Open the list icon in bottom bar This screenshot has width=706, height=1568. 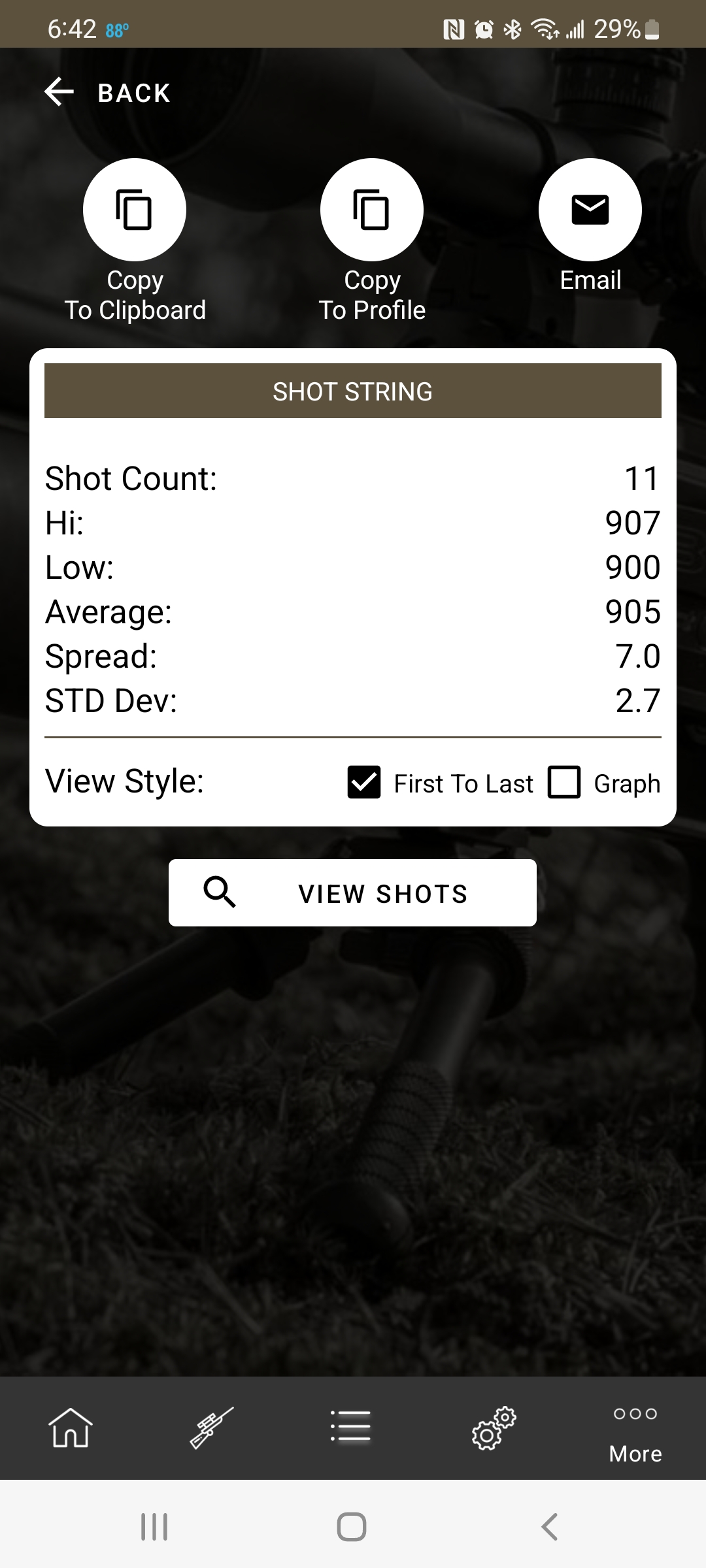click(x=351, y=1426)
